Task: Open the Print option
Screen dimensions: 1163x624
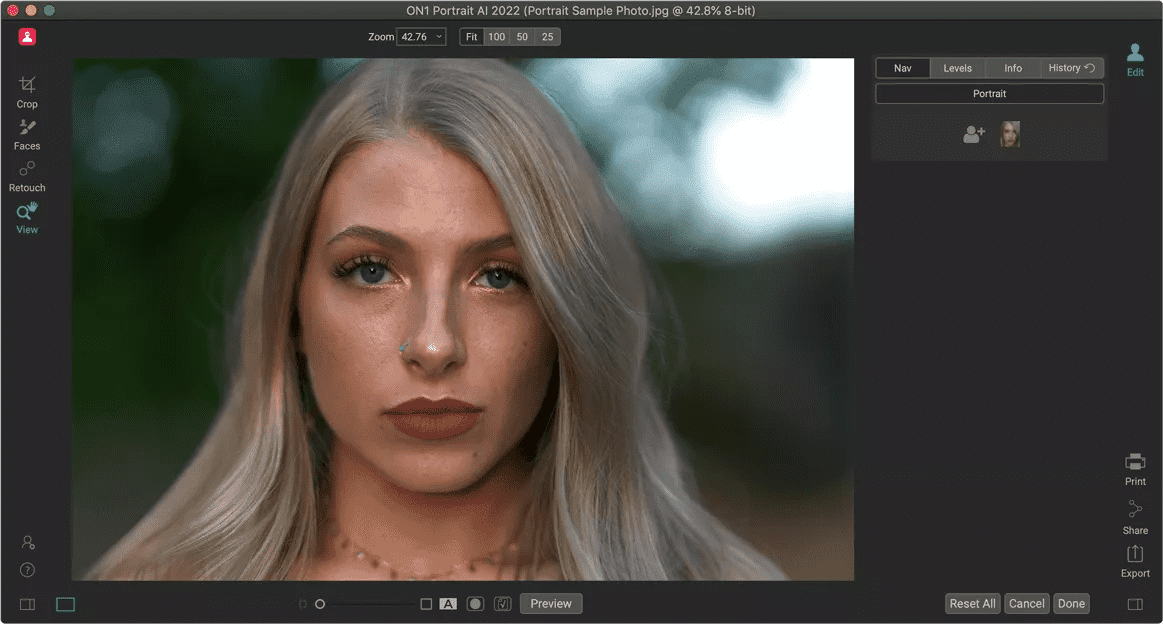Action: click(x=1135, y=468)
